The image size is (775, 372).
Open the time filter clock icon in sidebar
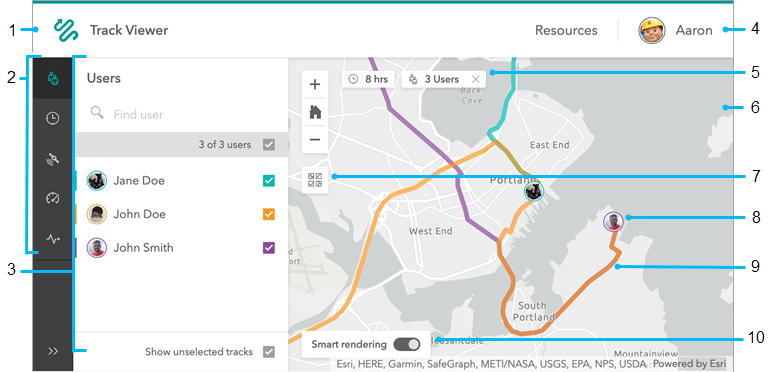point(53,119)
